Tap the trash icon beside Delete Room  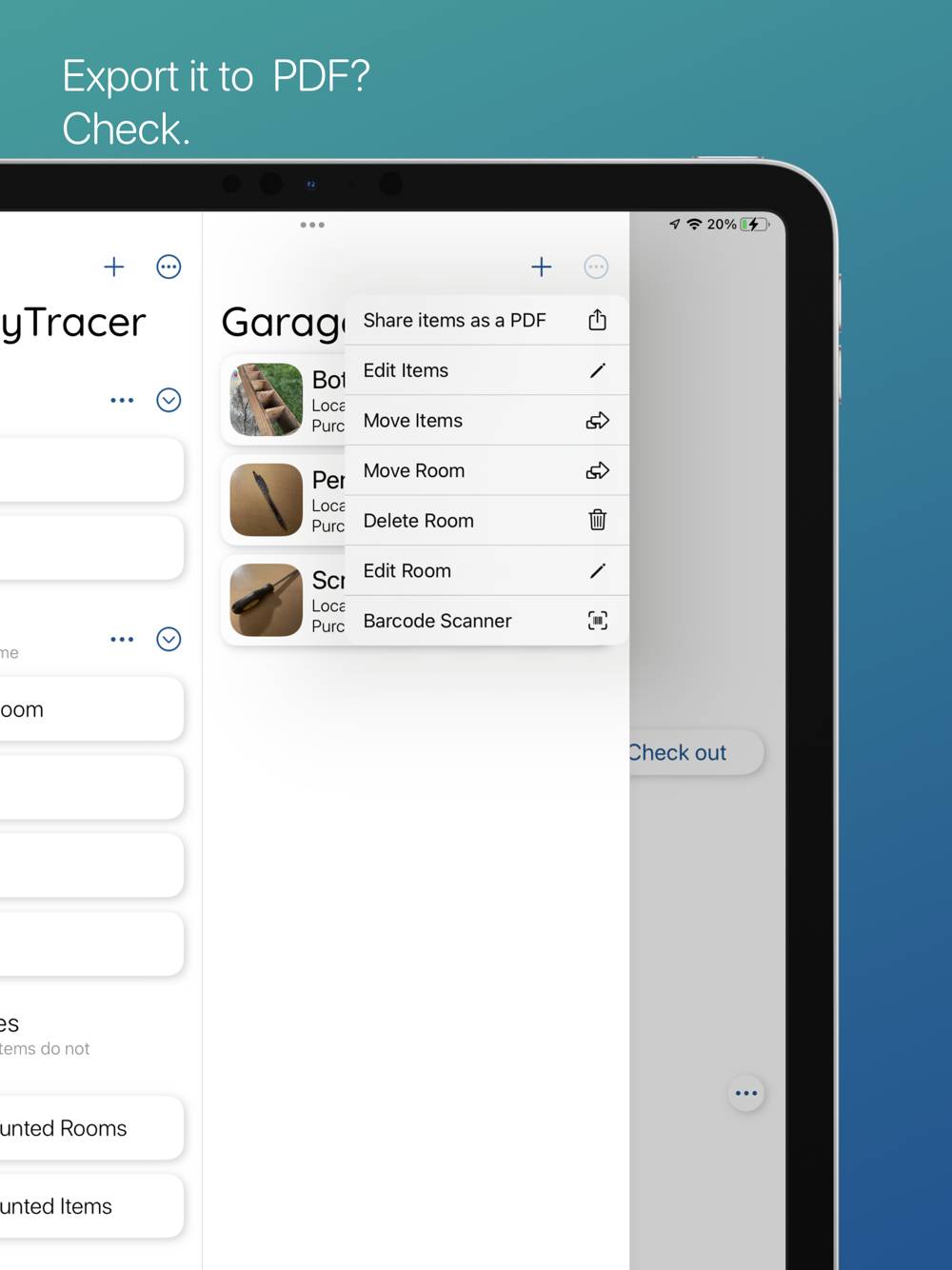pyautogui.click(x=597, y=520)
